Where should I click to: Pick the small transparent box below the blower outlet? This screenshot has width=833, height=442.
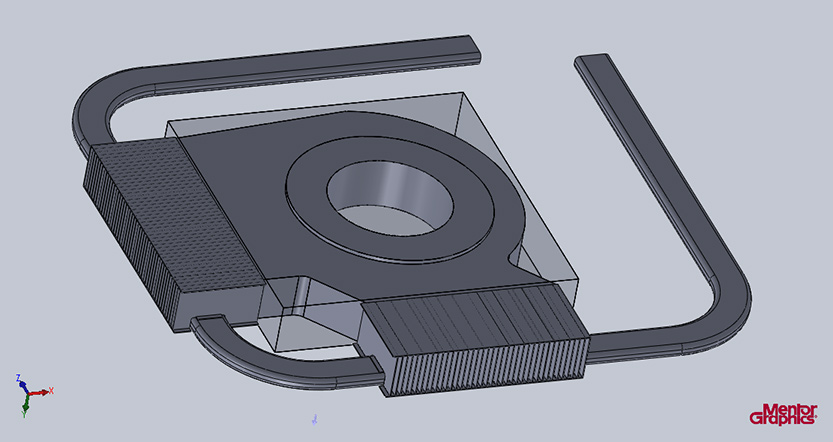pyautogui.click(x=308, y=325)
